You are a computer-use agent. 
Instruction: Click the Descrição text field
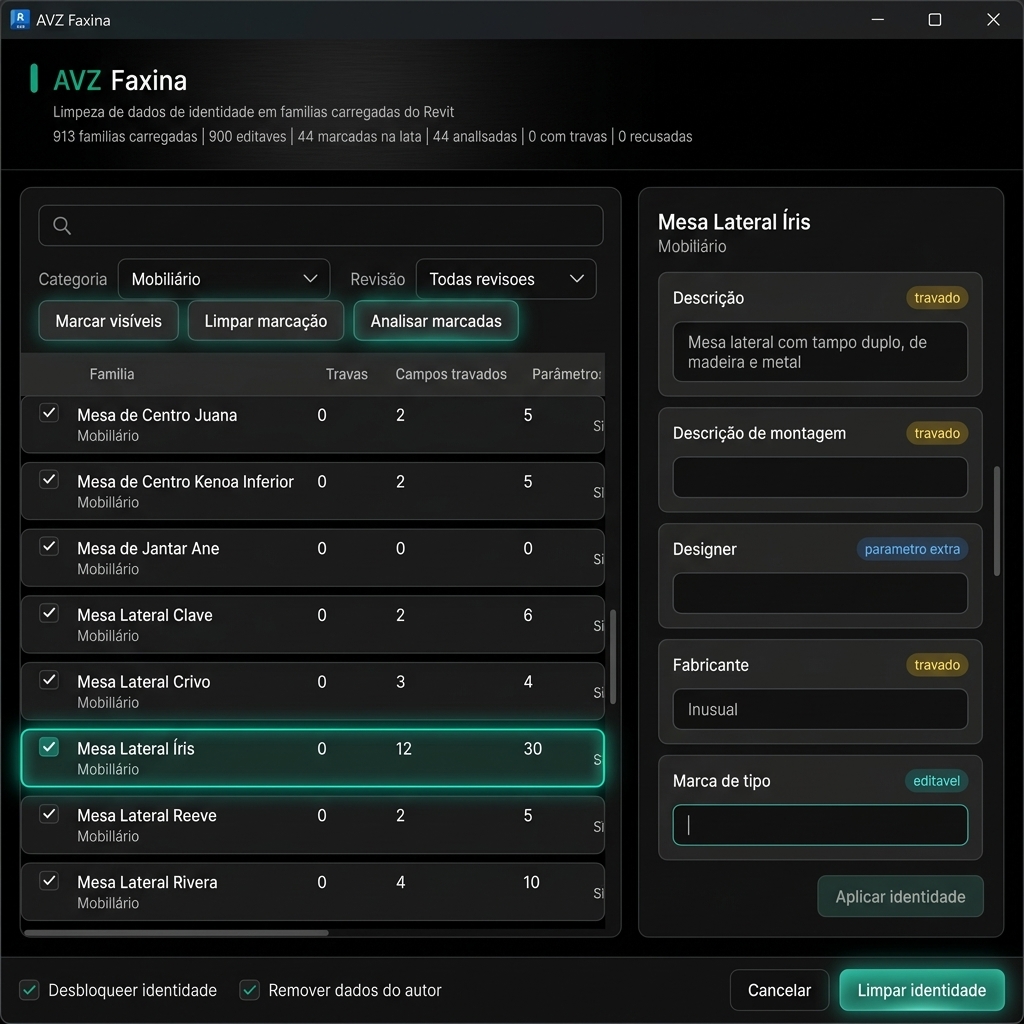click(x=820, y=351)
